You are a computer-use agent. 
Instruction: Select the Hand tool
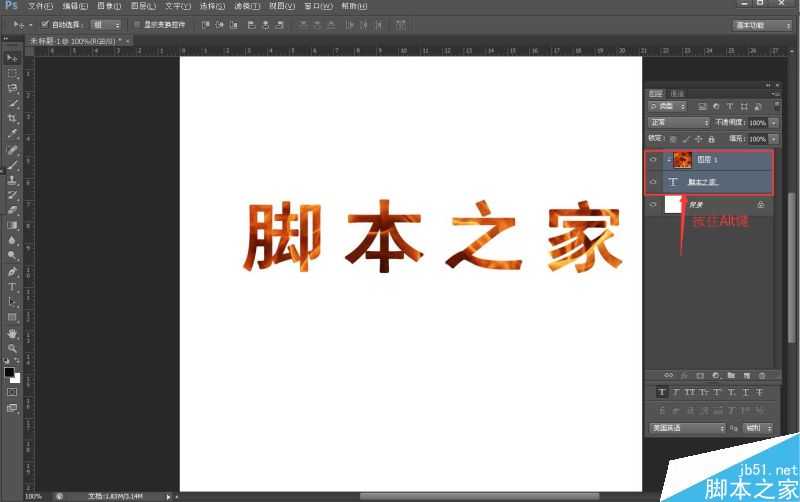13,332
